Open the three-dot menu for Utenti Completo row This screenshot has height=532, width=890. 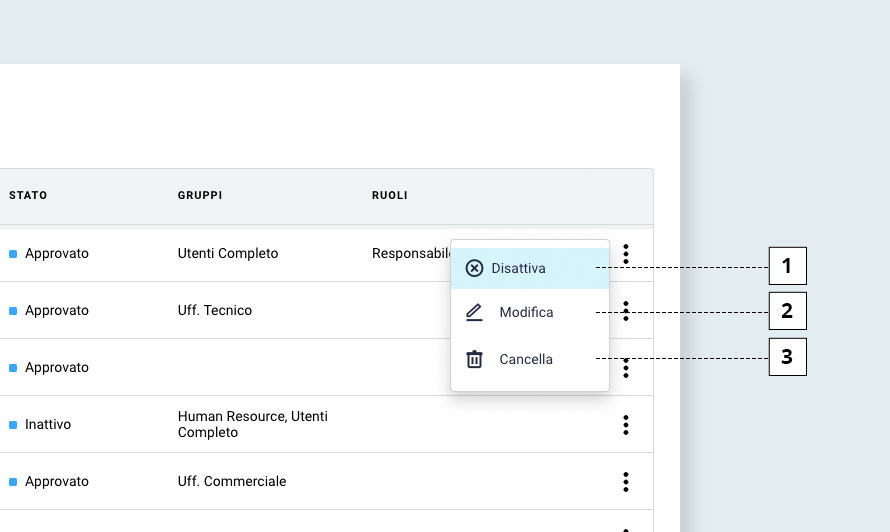point(626,253)
